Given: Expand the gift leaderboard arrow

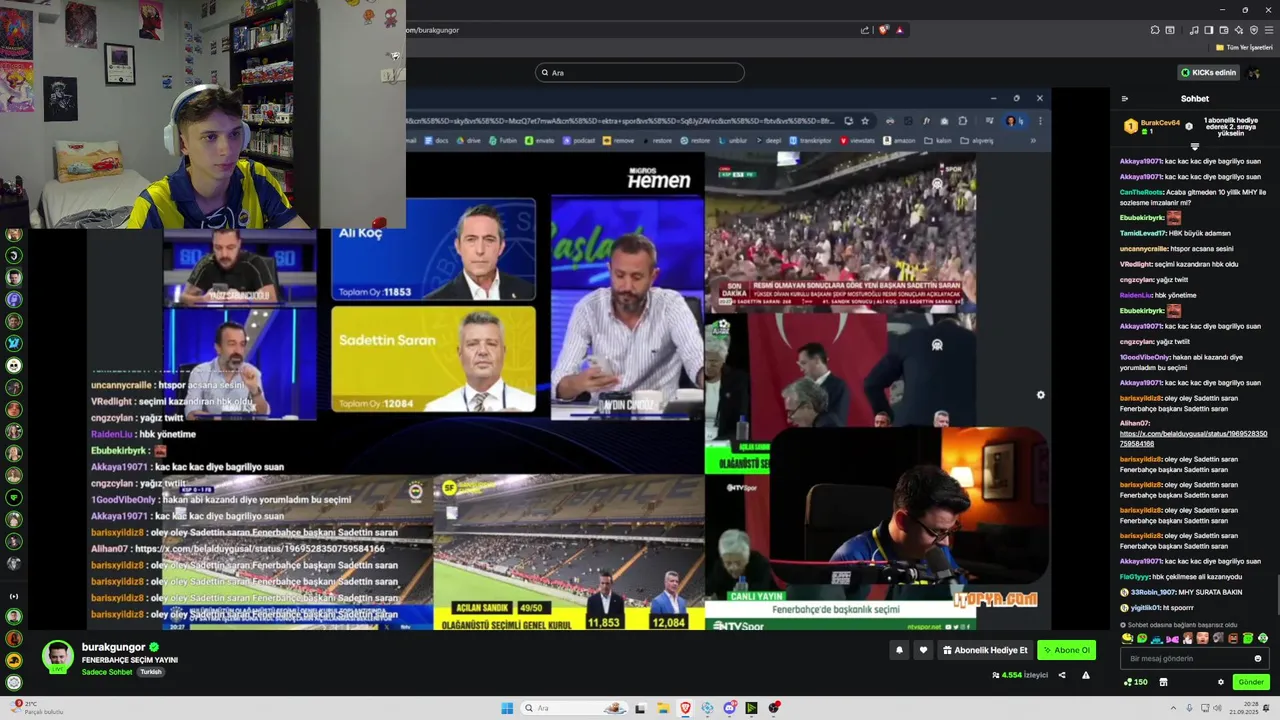Looking at the screenshot, I should [1194, 147].
